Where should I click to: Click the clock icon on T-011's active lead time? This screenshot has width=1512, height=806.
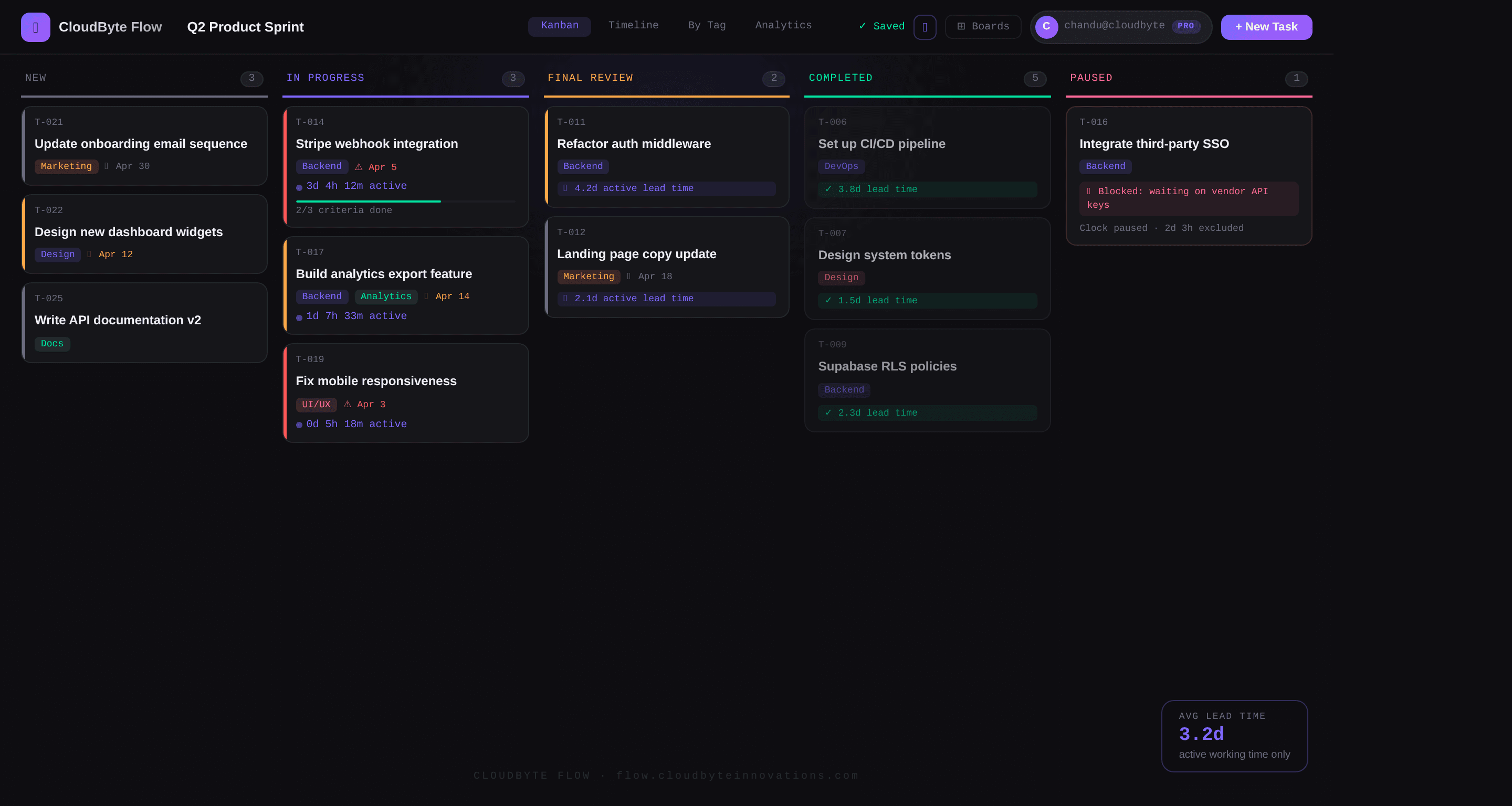(565, 188)
